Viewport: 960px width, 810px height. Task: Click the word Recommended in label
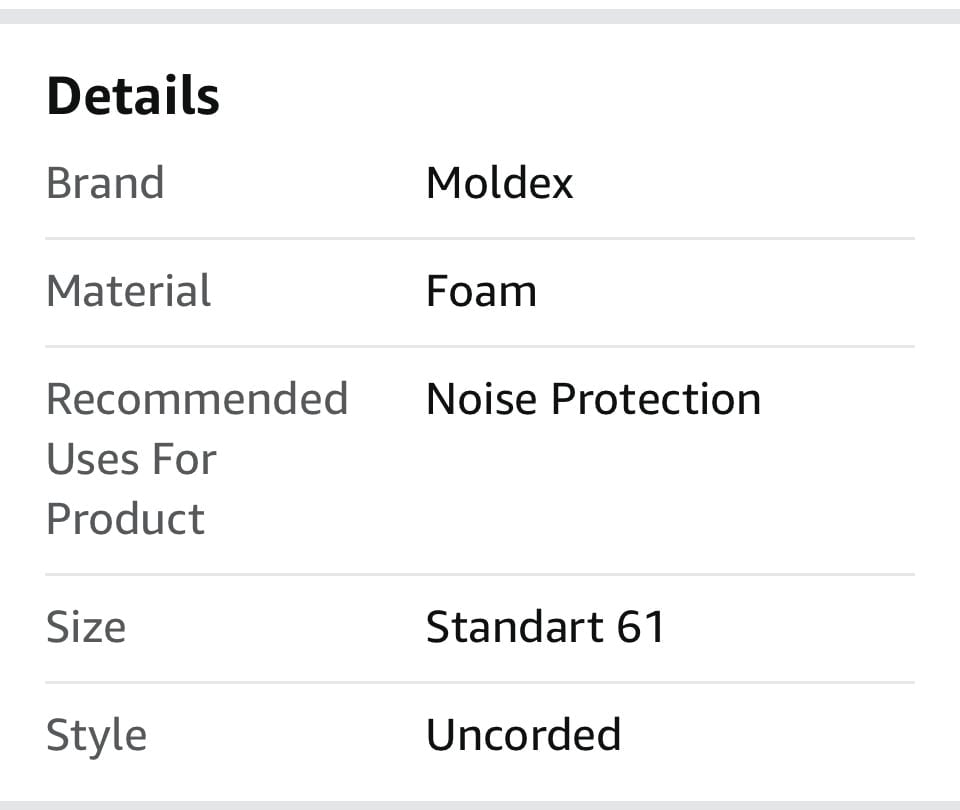[x=197, y=399]
